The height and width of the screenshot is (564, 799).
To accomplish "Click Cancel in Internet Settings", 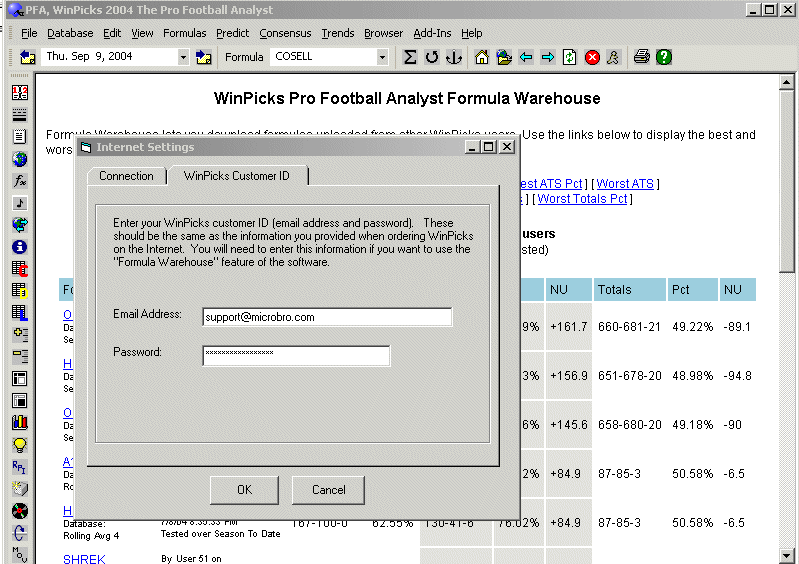I will [328, 490].
